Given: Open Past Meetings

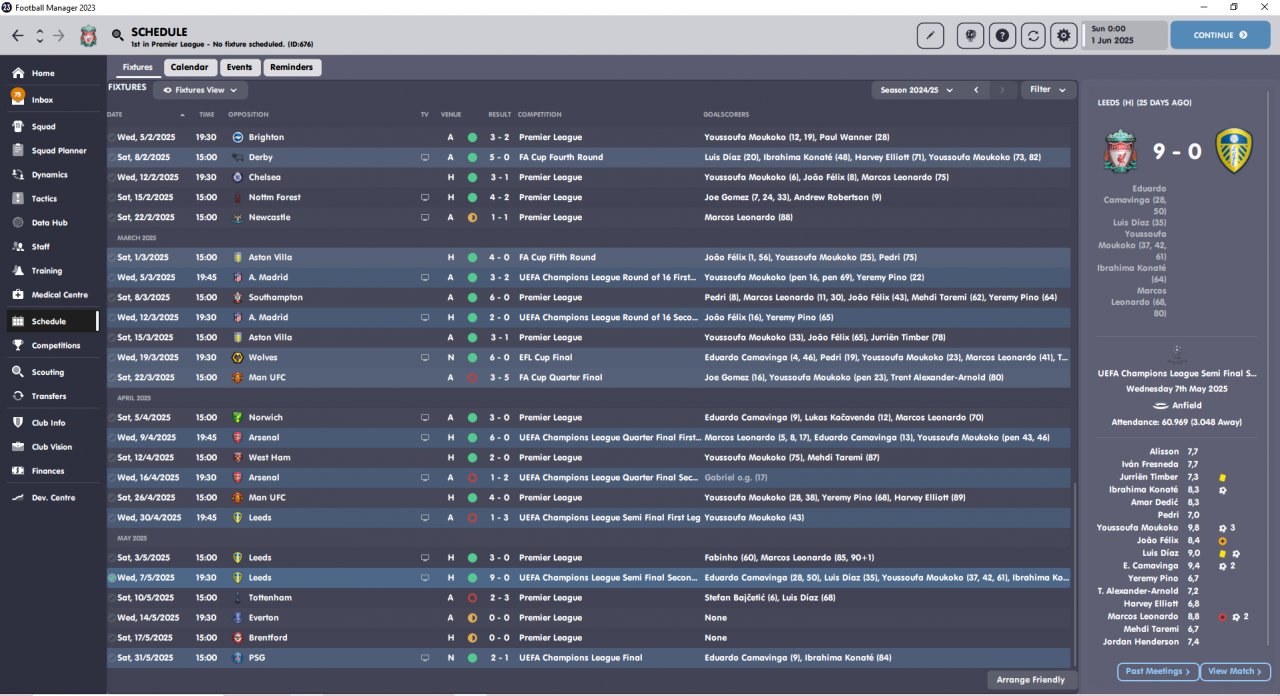Looking at the screenshot, I should (1159, 671).
